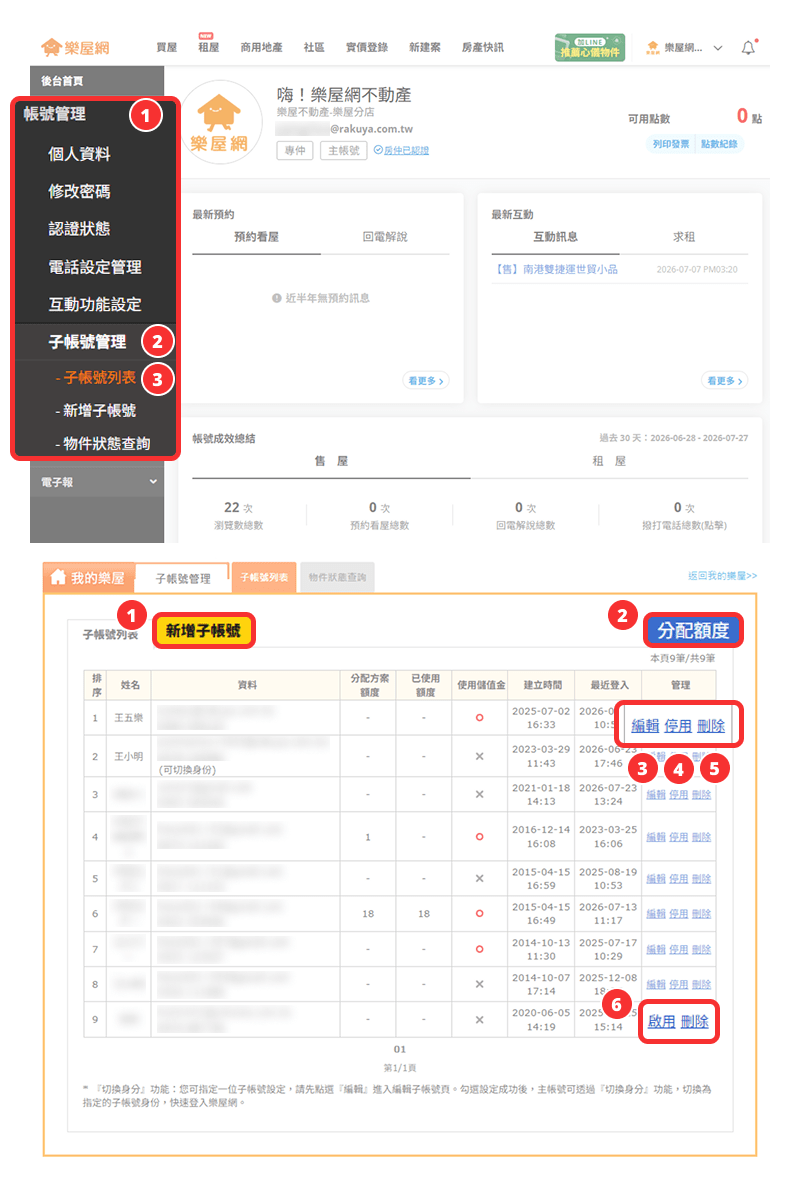This screenshot has height=1192, width=800.
Task: Switch to the 求租 tab
Action: pyautogui.click(x=684, y=237)
